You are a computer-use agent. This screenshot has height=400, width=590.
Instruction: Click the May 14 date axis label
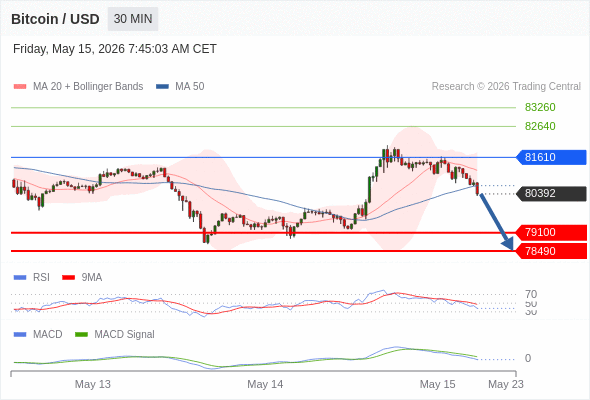pyautogui.click(x=265, y=384)
